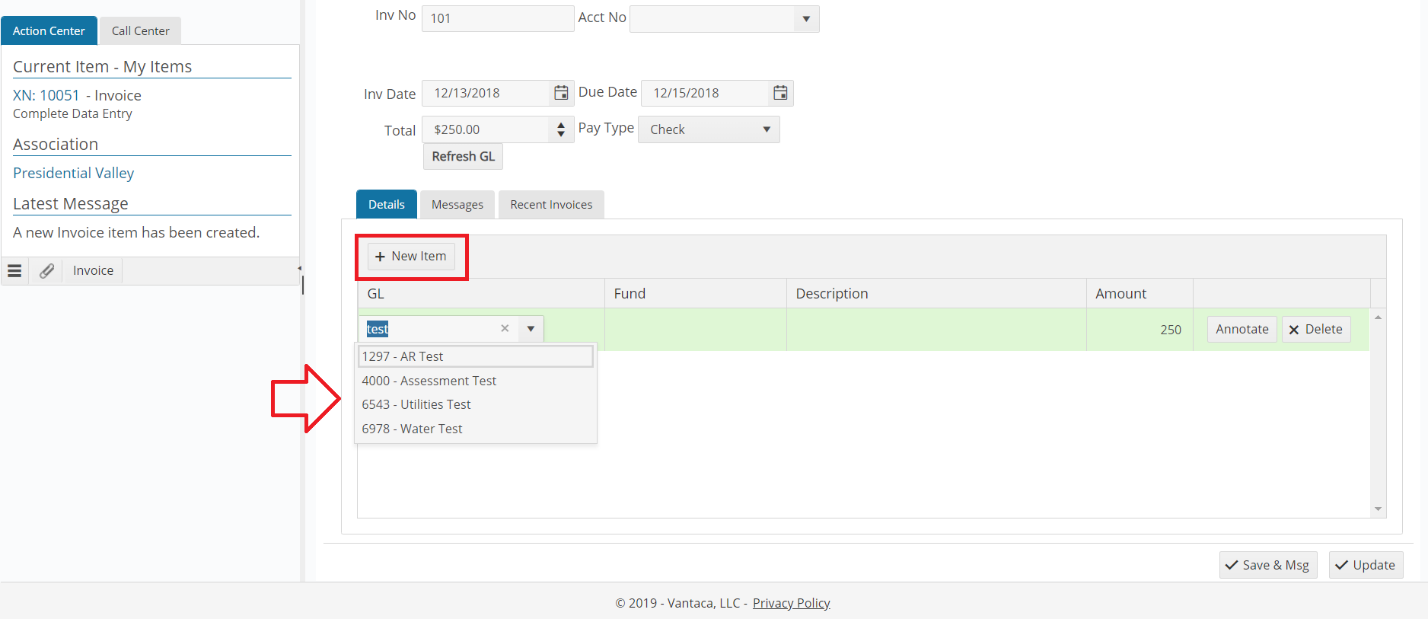
Task: Click inside the Inv No field showing 101
Action: pyautogui.click(x=497, y=18)
